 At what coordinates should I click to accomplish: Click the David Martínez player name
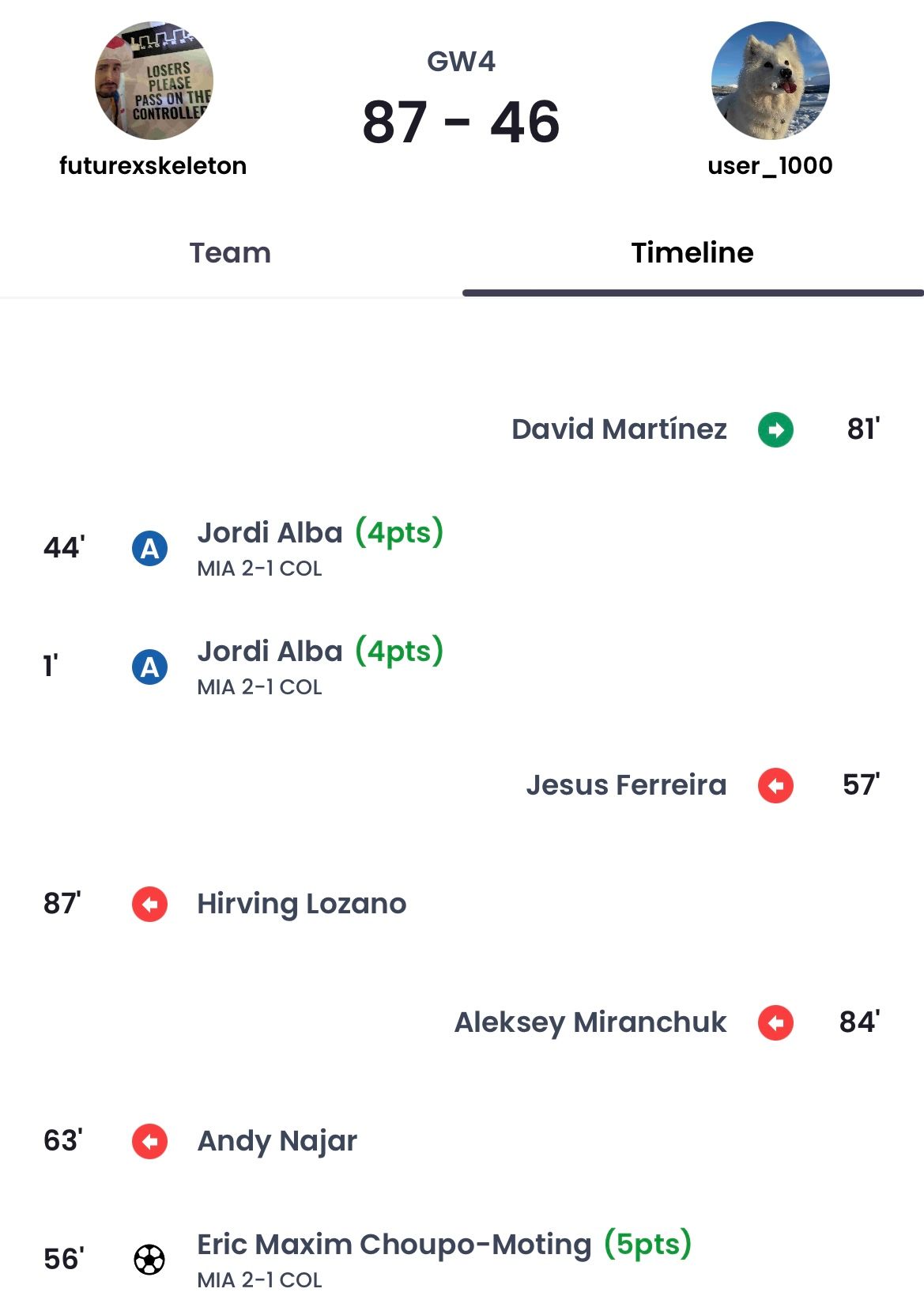(619, 429)
